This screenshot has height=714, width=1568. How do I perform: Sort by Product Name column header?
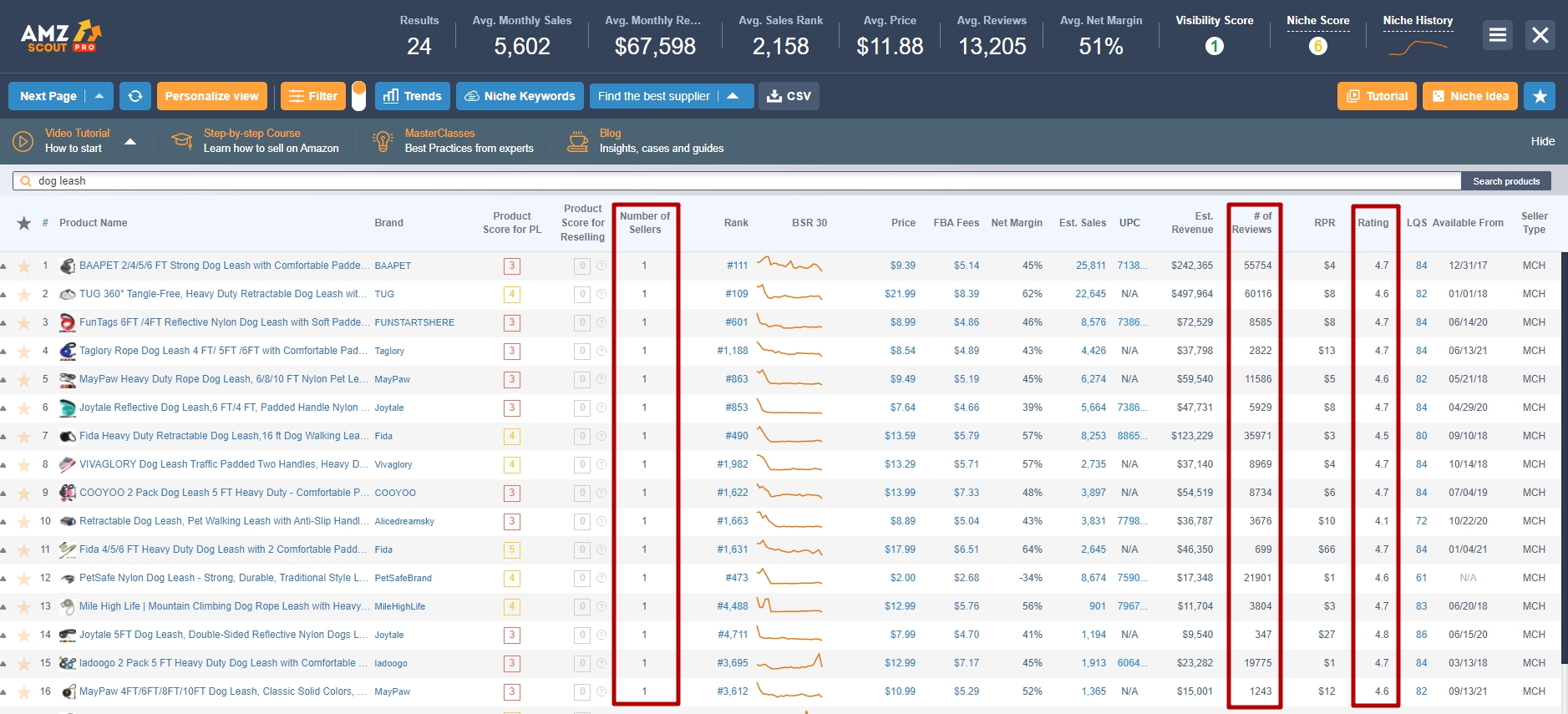click(94, 223)
